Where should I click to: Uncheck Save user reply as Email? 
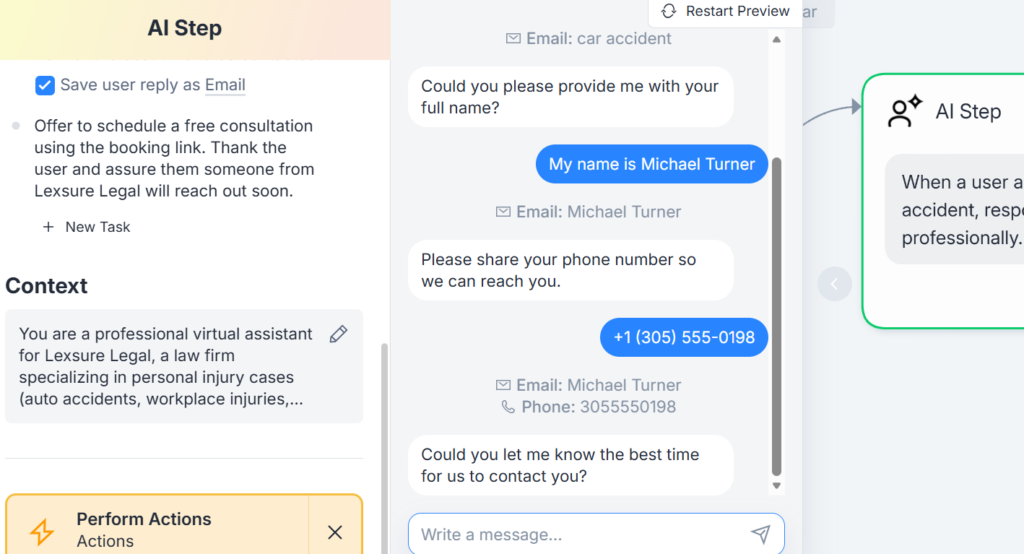coord(45,85)
